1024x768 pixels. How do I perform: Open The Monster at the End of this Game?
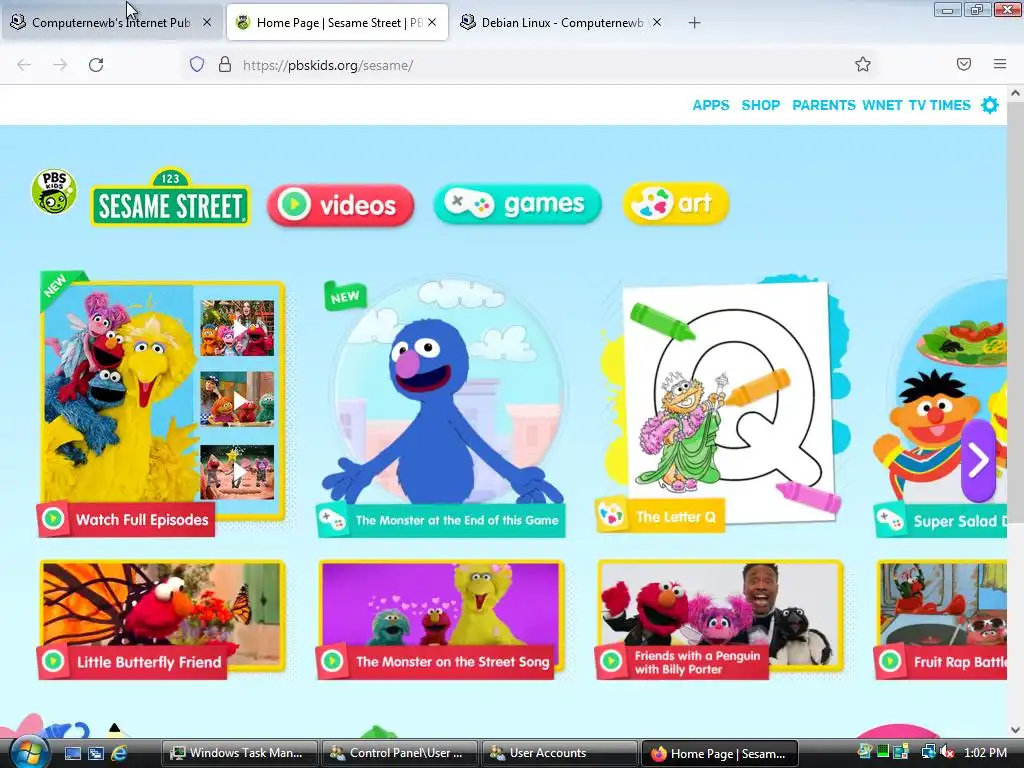441,520
